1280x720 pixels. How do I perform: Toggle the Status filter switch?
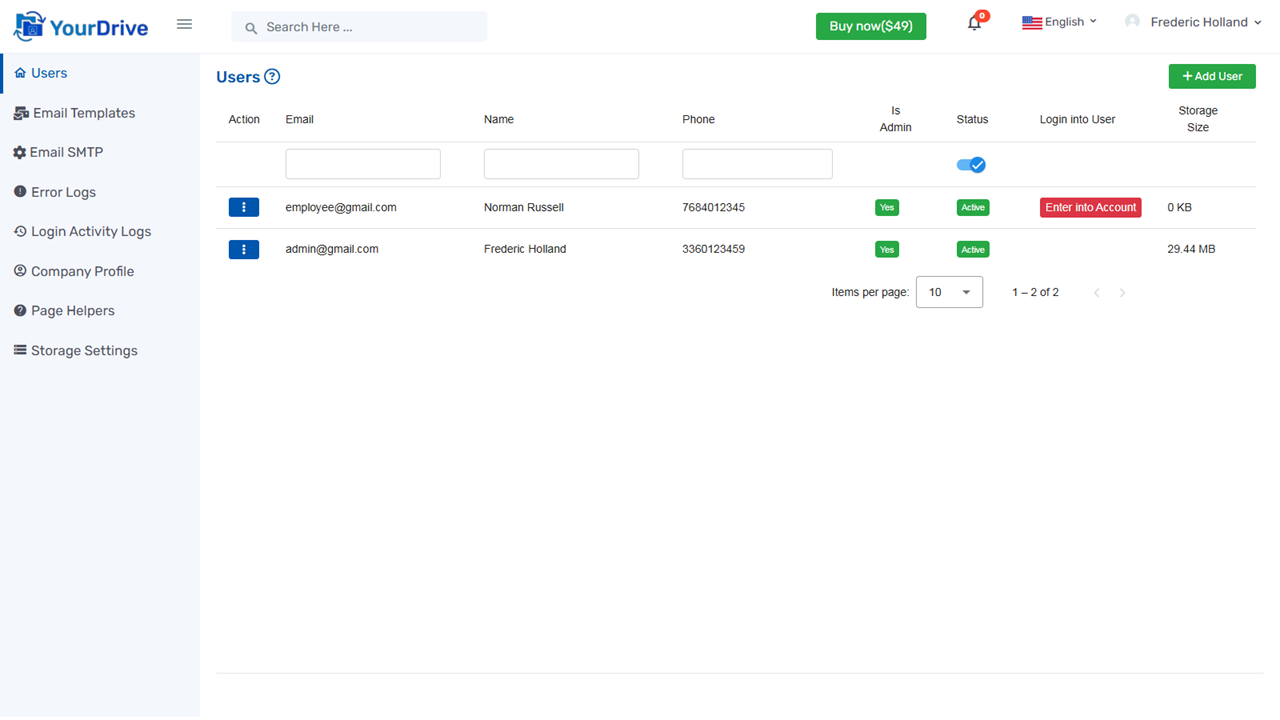coord(971,164)
